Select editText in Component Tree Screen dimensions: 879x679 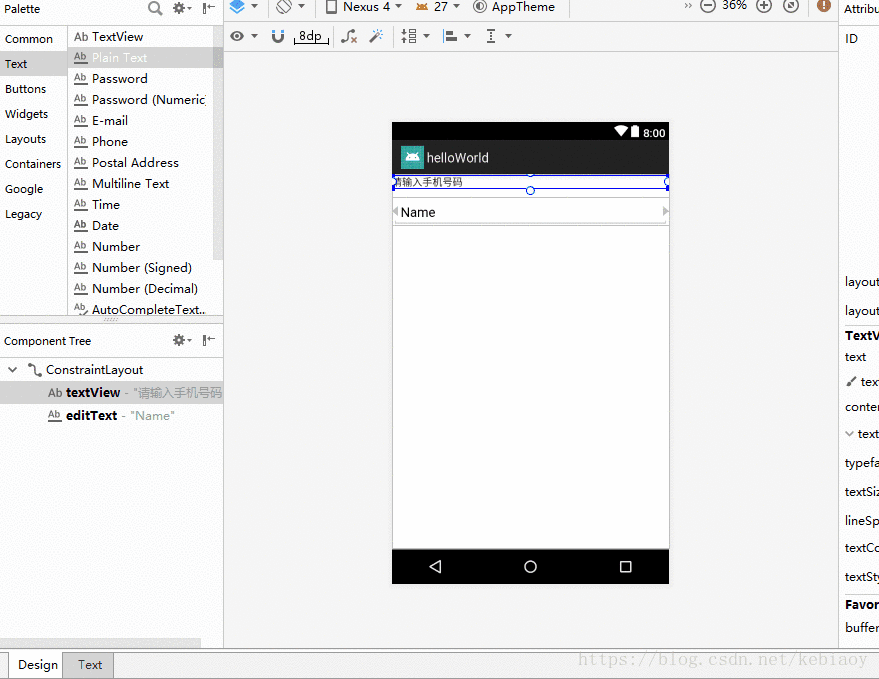[x=112, y=415]
